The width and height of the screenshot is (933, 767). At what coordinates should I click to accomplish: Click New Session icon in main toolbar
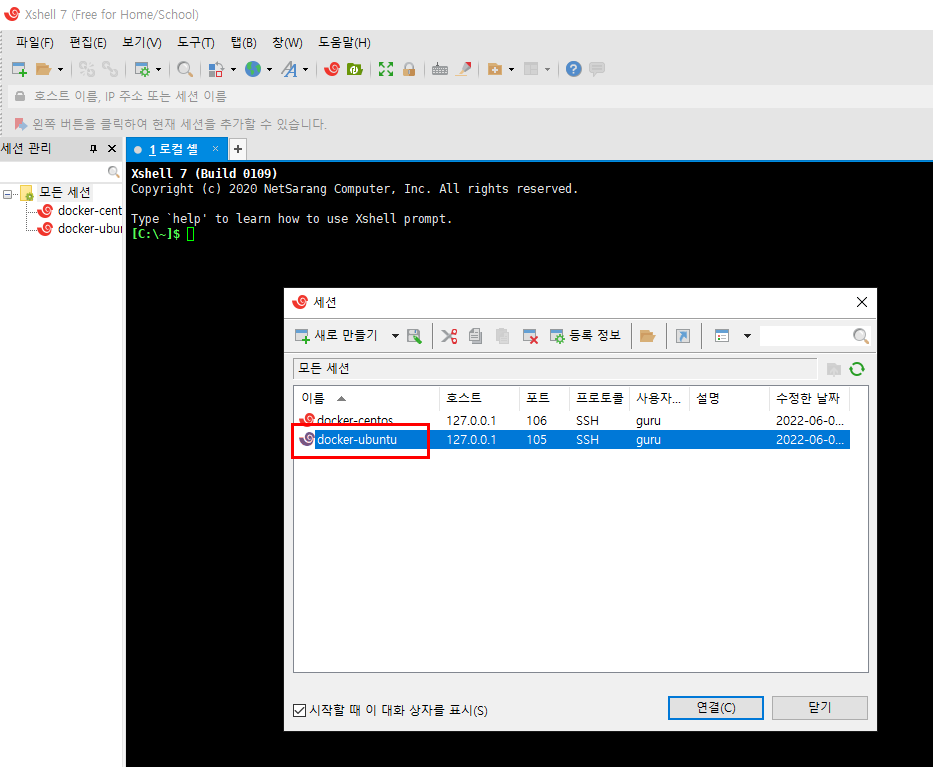[20, 69]
